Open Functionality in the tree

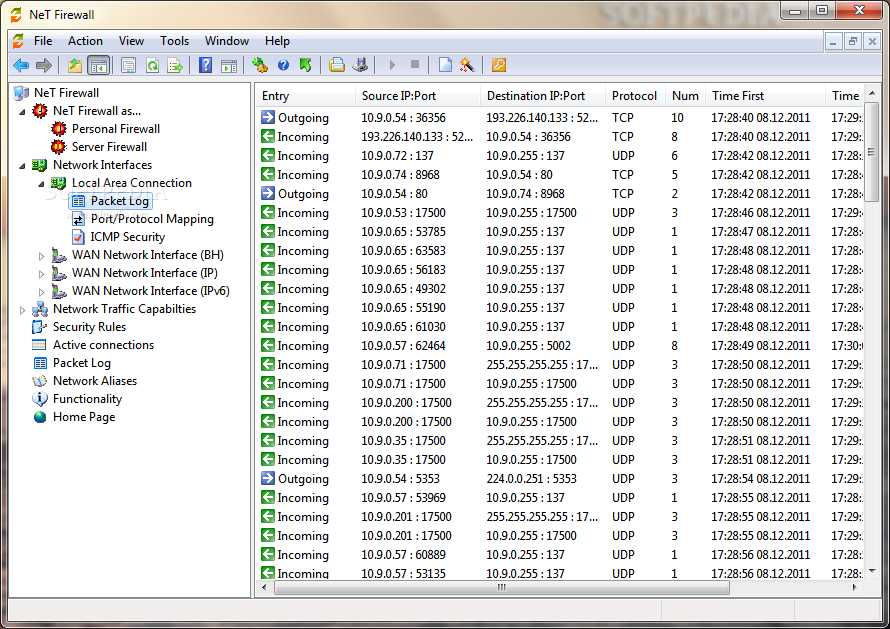coord(87,399)
